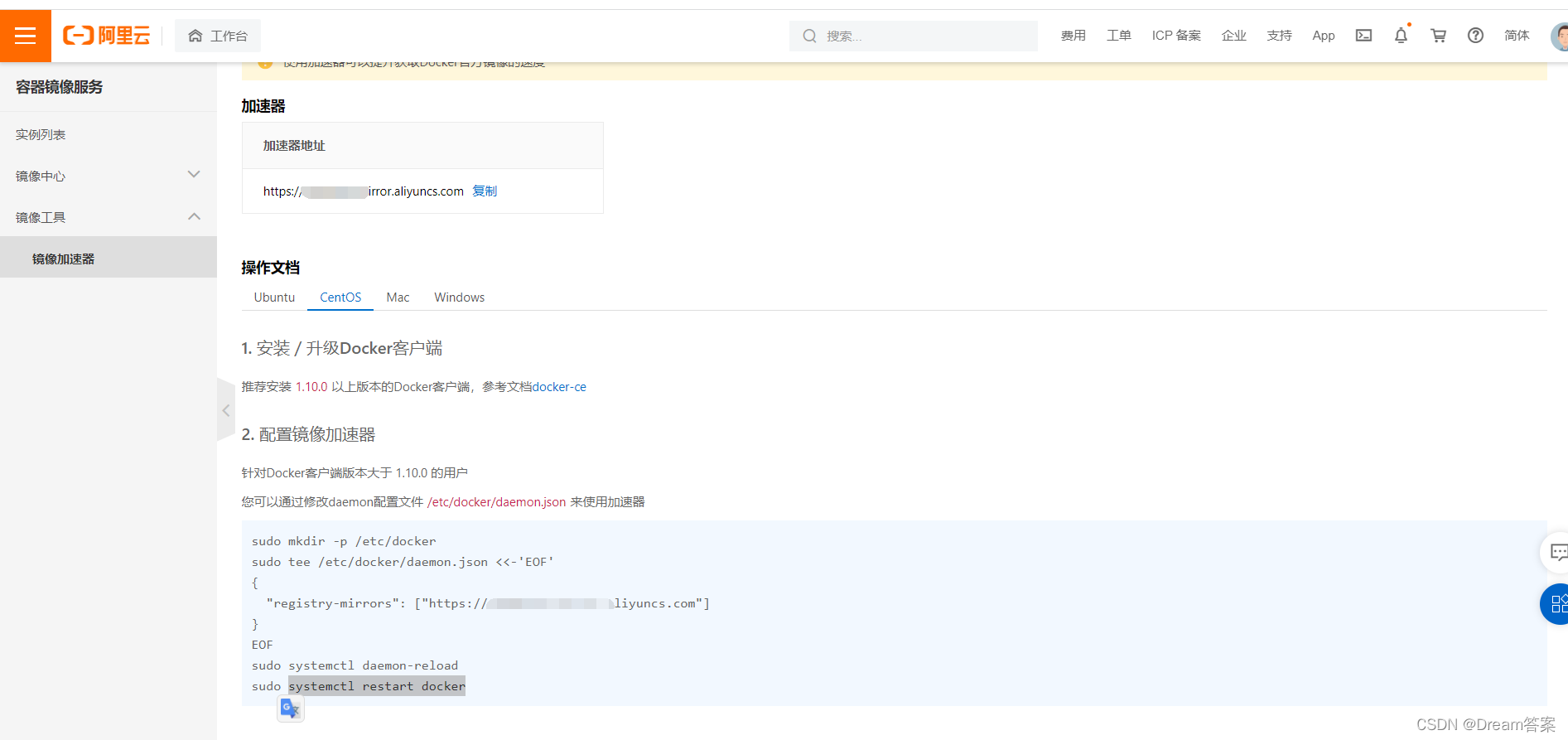The width and height of the screenshot is (1568, 740).
Task: Click the /etc/docker/daemon.json path text
Action: click(x=496, y=501)
